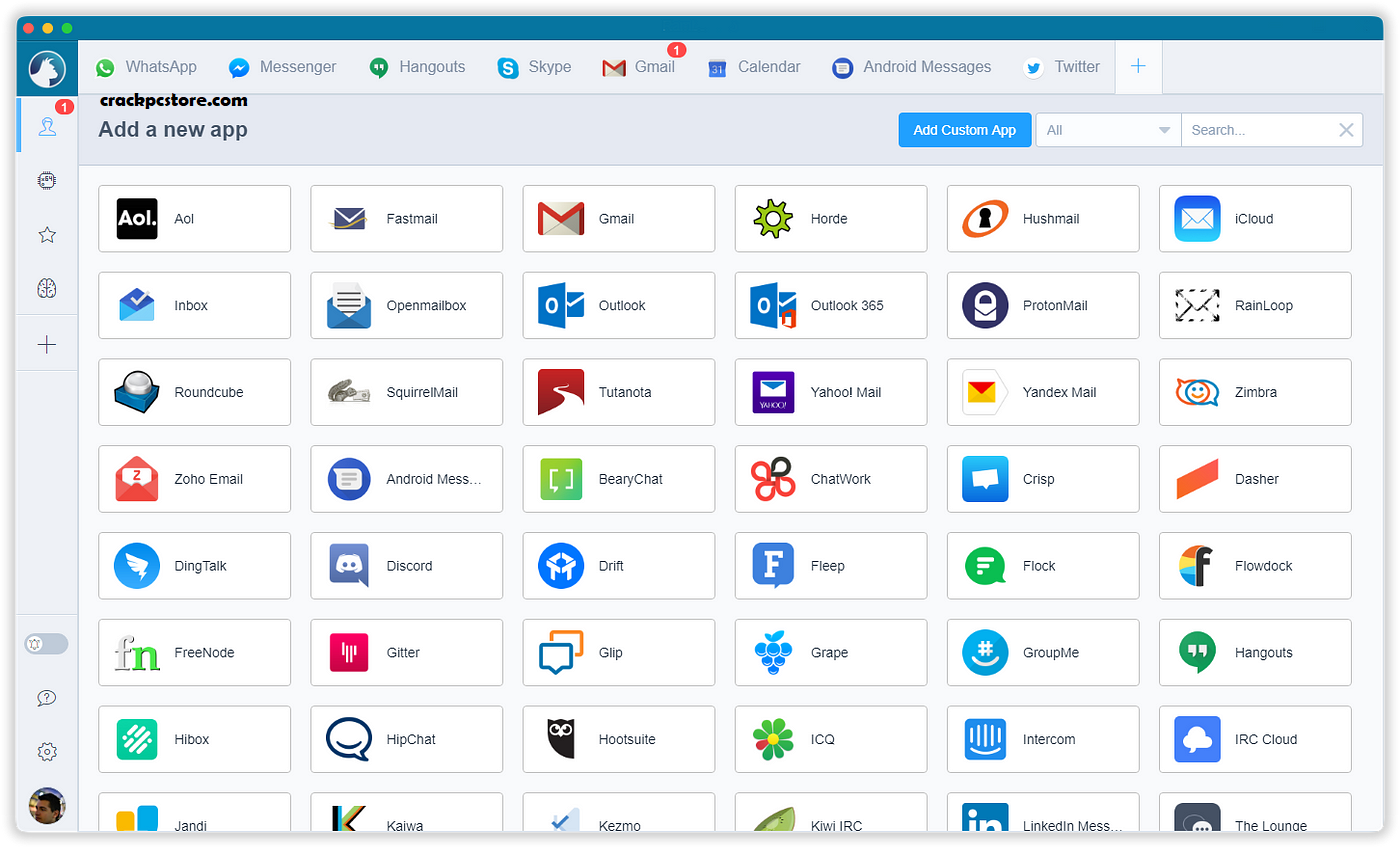Click the goat logo at top left
Image resolution: width=1400 pixels, height=848 pixels.
(47, 68)
